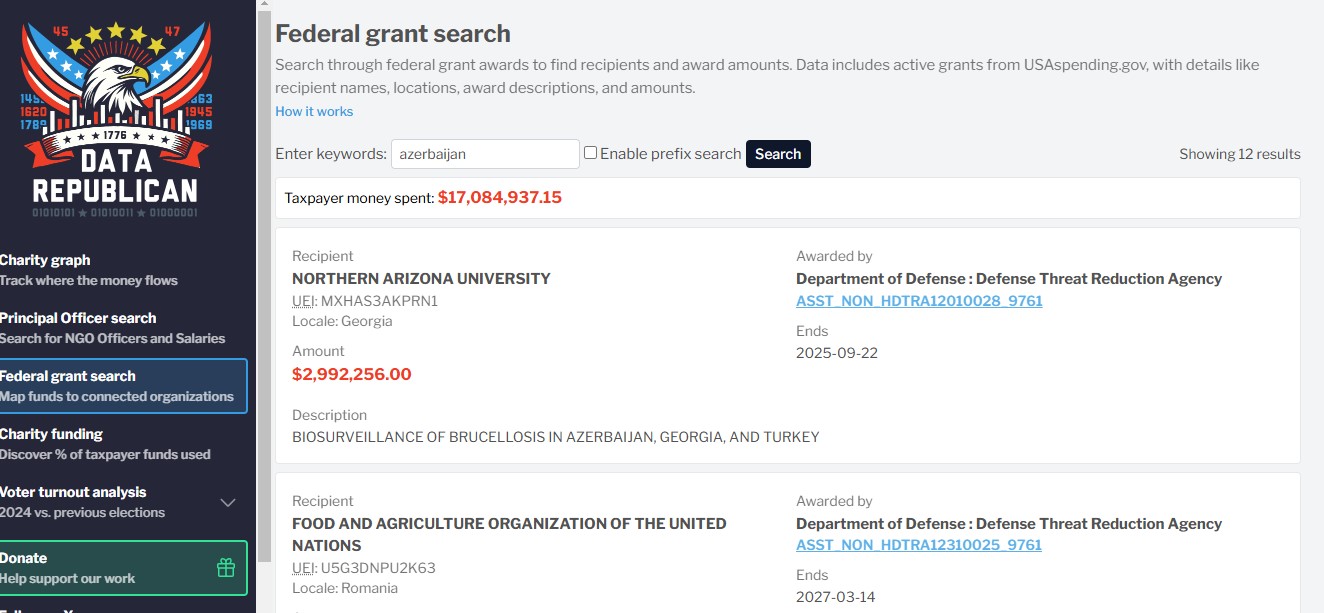Click the Data Republican eagle logo

pos(115,120)
